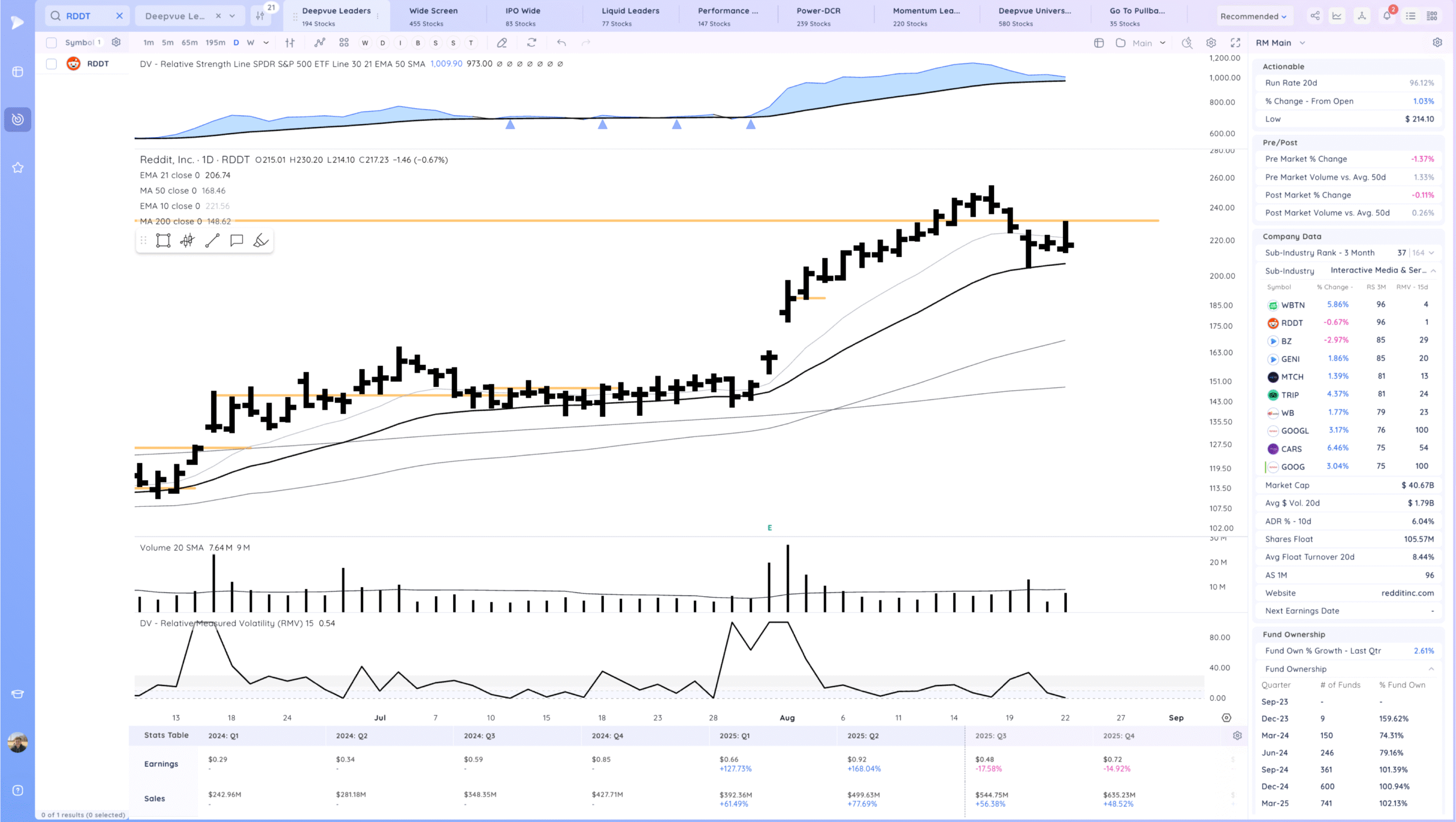Viewport: 1456px width, 822px height.
Task: Select the highlighter brush drawing tool
Action: [x=260, y=241]
